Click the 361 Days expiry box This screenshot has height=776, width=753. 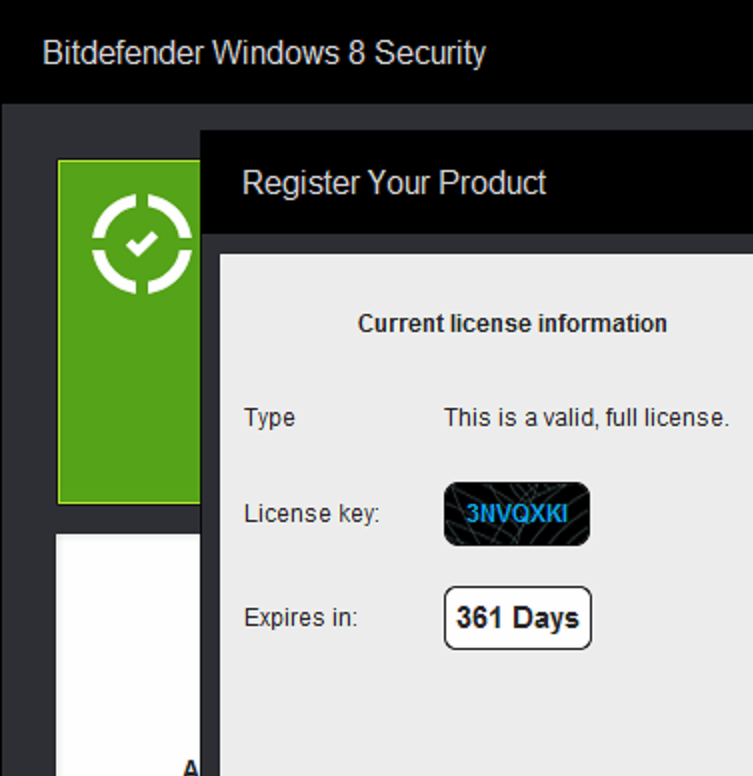pyautogui.click(x=518, y=618)
